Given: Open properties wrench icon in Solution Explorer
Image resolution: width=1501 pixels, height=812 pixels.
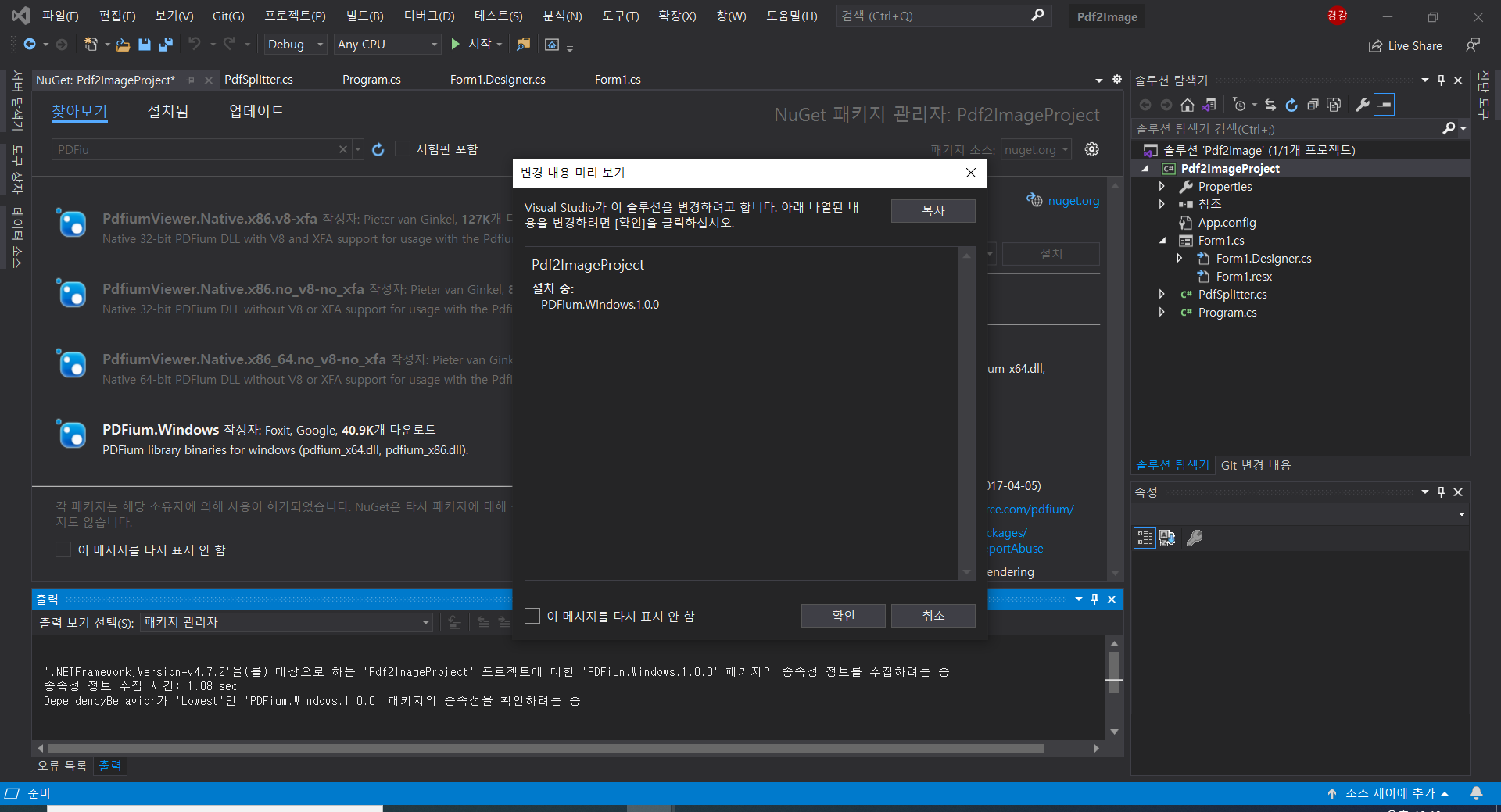Looking at the screenshot, I should click(x=1363, y=105).
